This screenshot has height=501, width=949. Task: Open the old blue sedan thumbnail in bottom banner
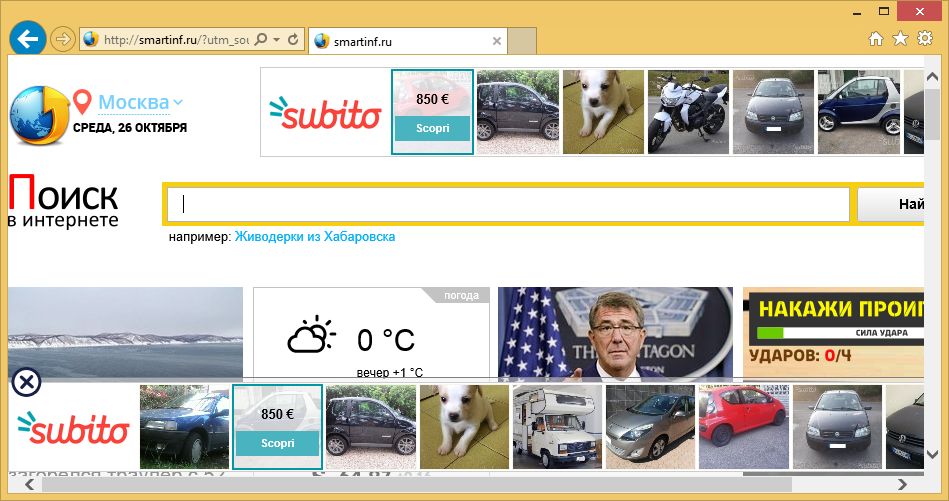[x=185, y=427]
